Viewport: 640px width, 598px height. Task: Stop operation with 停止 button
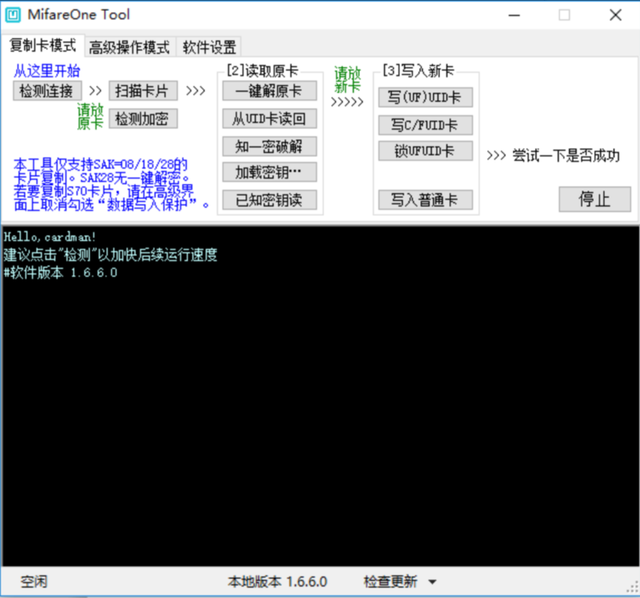point(595,199)
